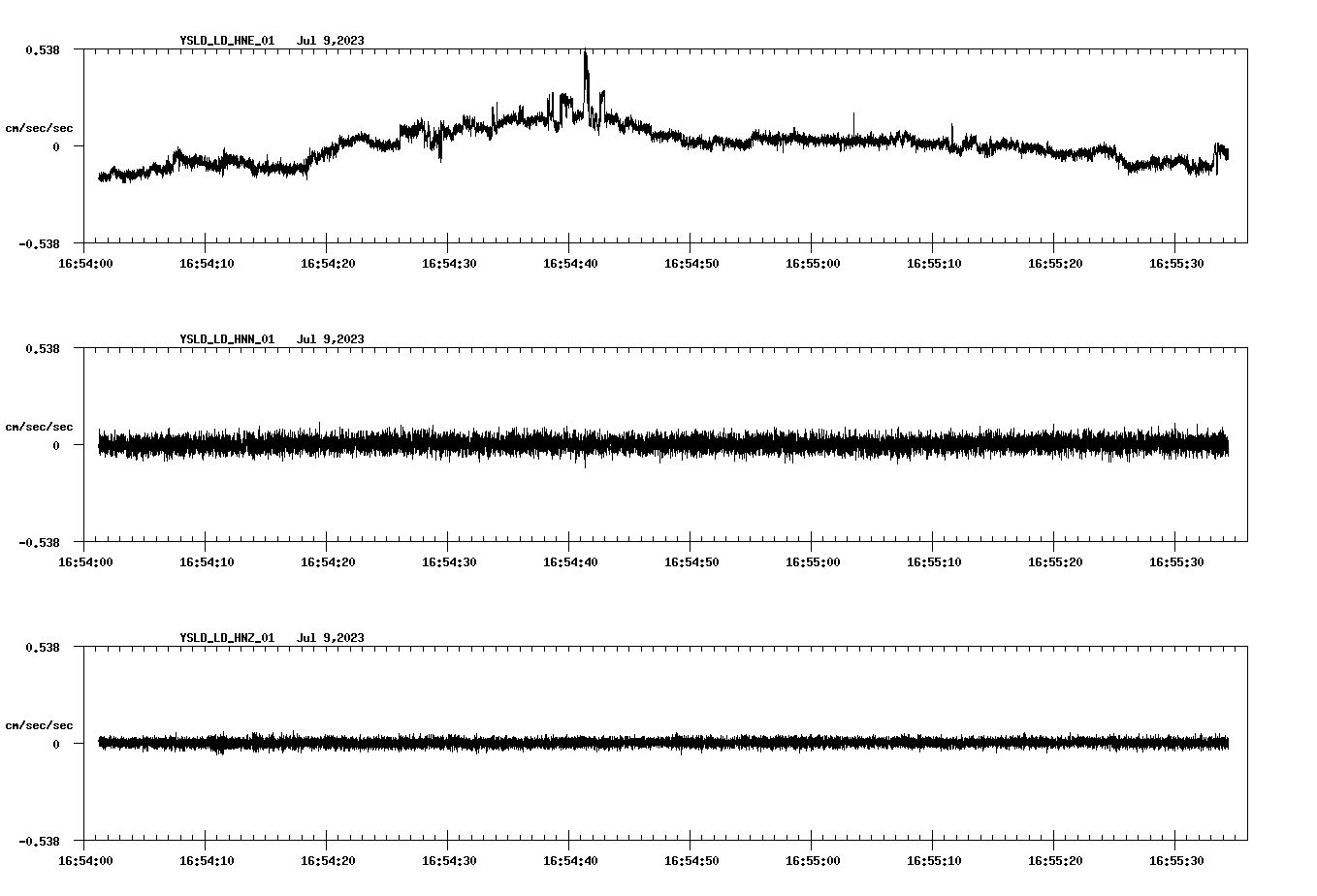Click the 16:54:40 time label under top plot
Screen dimensions: 1317x896
572,261
